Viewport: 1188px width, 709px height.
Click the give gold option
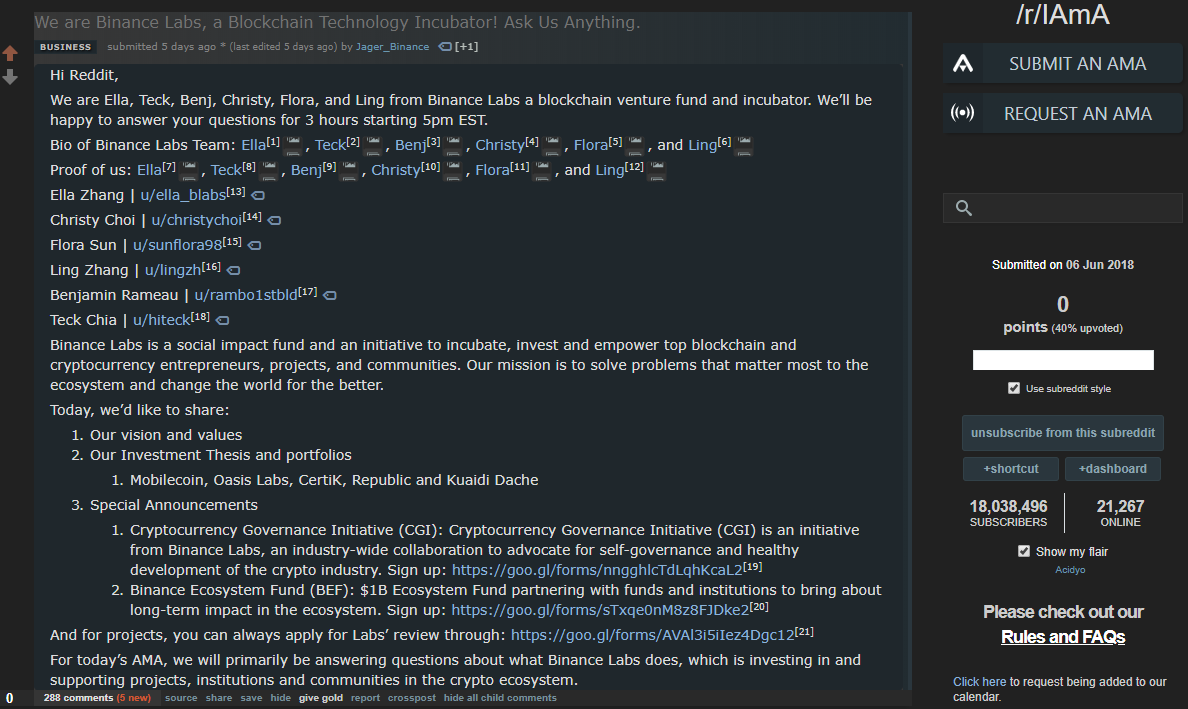pos(320,698)
